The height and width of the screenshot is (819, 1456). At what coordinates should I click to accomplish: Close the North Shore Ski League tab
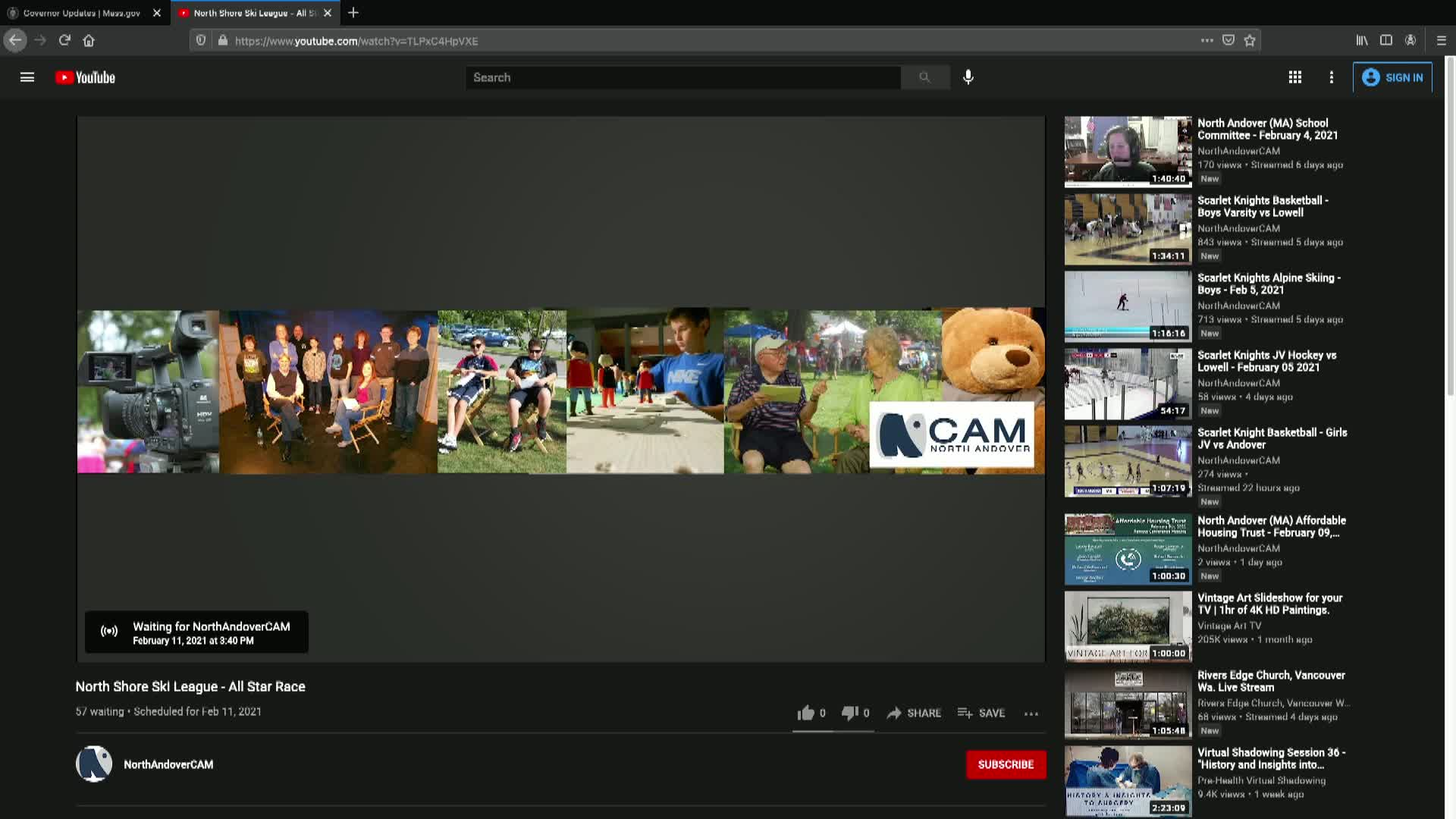point(328,13)
